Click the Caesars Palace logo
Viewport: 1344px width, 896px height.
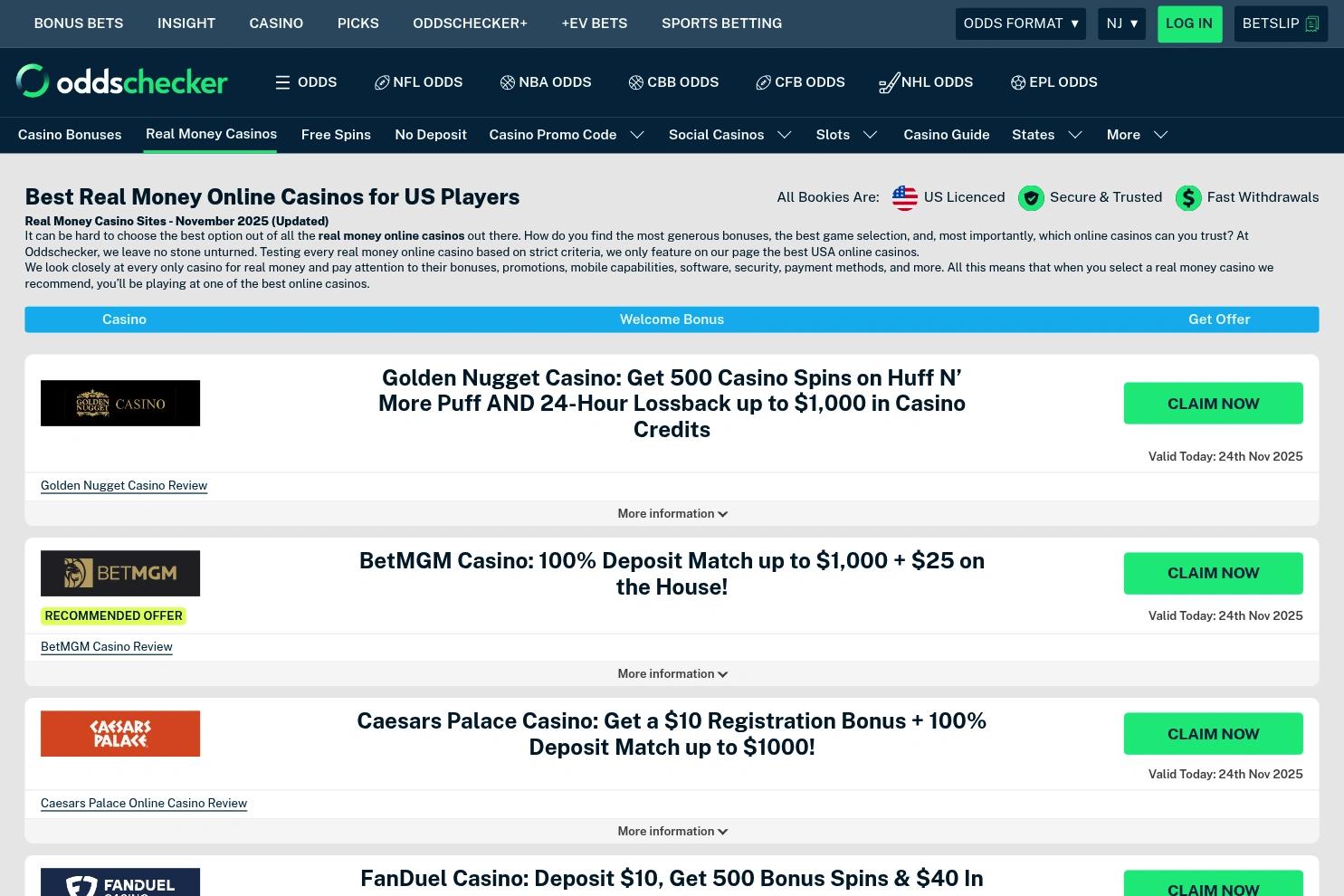(x=120, y=733)
